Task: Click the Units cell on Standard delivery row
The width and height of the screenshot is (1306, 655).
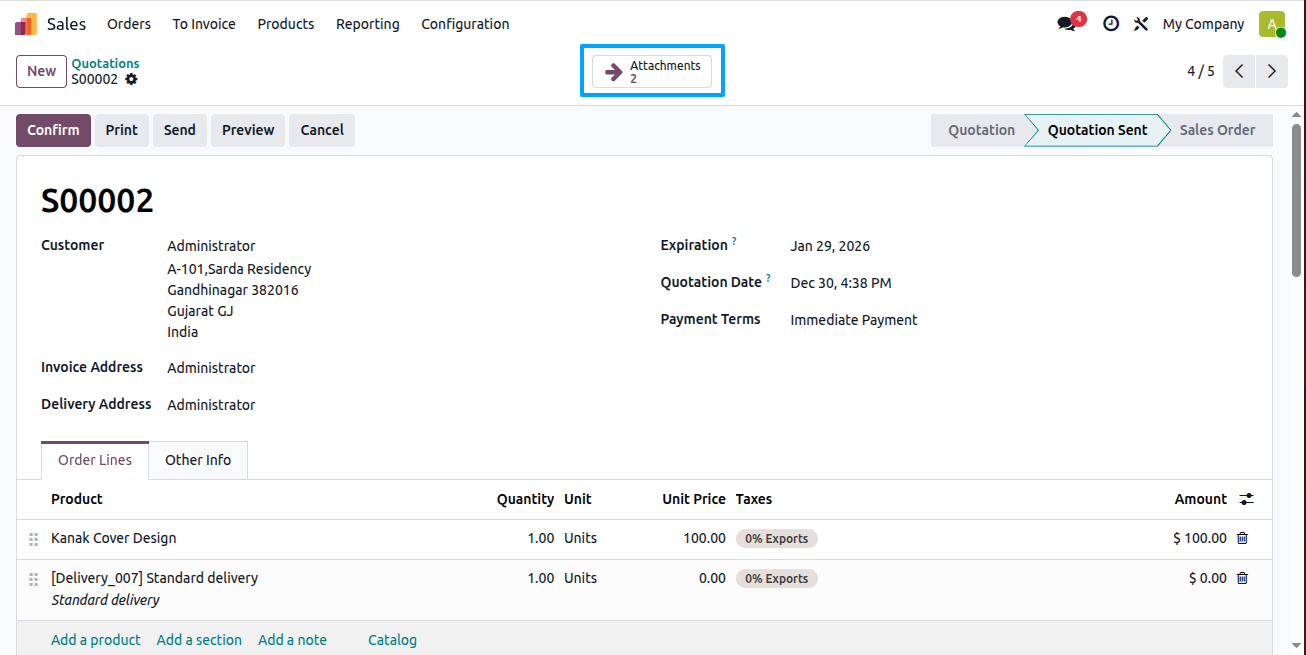Action: (580, 578)
